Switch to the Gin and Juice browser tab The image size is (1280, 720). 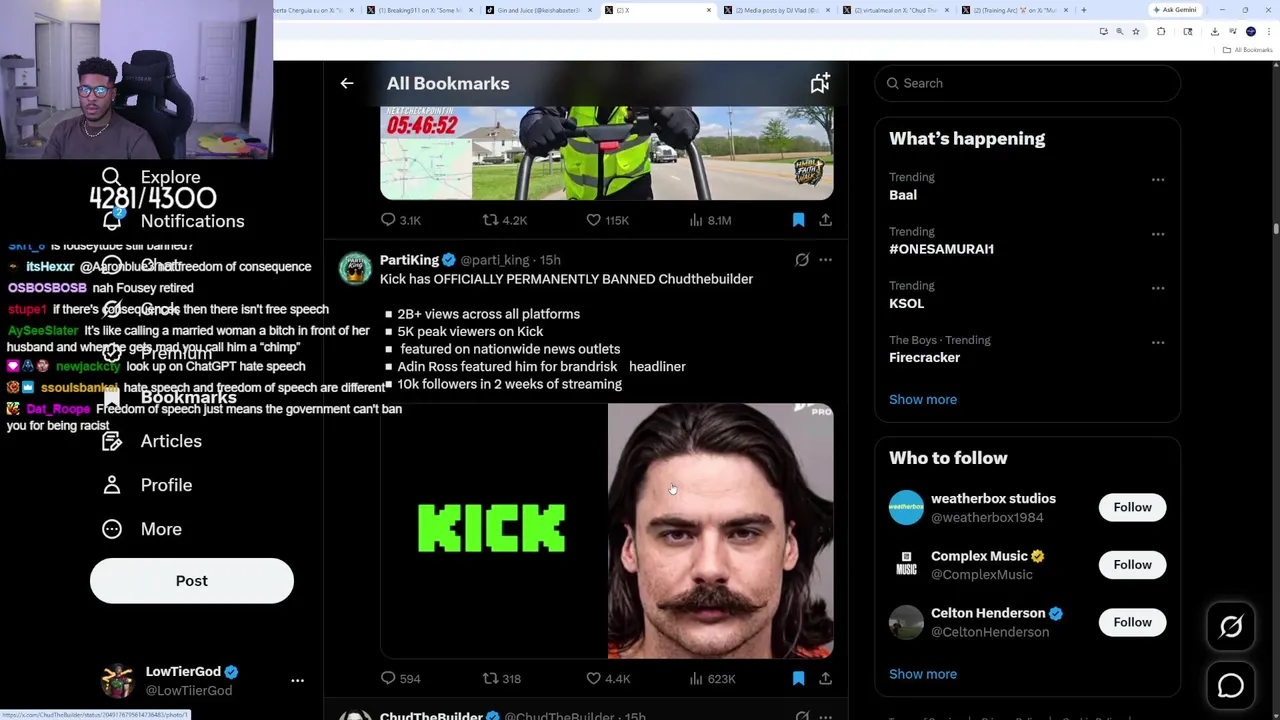tap(538, 10)
